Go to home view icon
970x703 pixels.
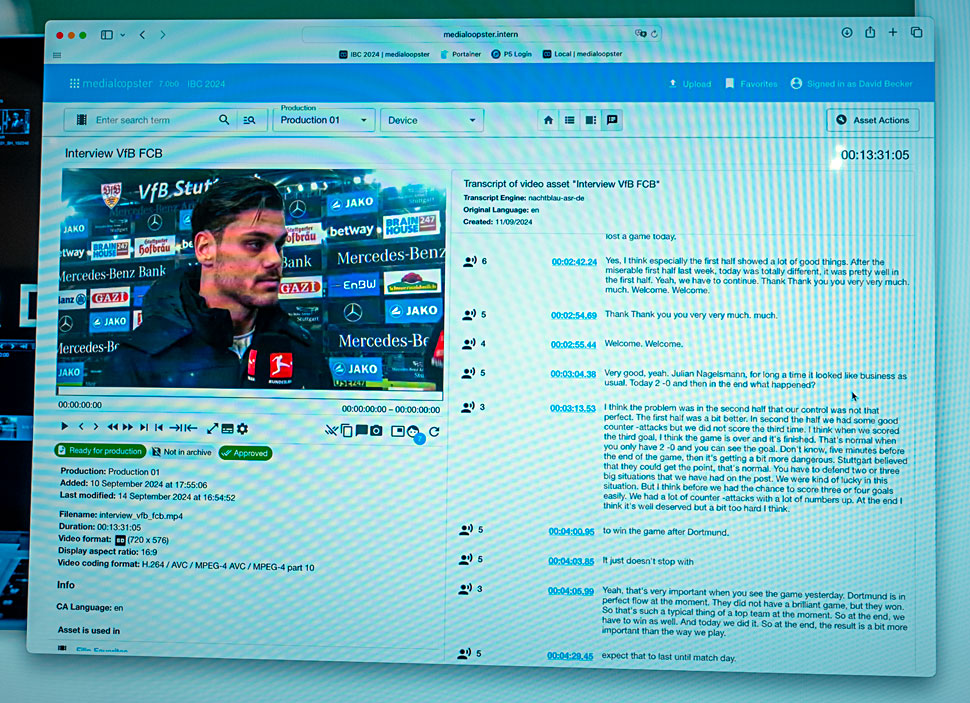click(x=548, y=120)
